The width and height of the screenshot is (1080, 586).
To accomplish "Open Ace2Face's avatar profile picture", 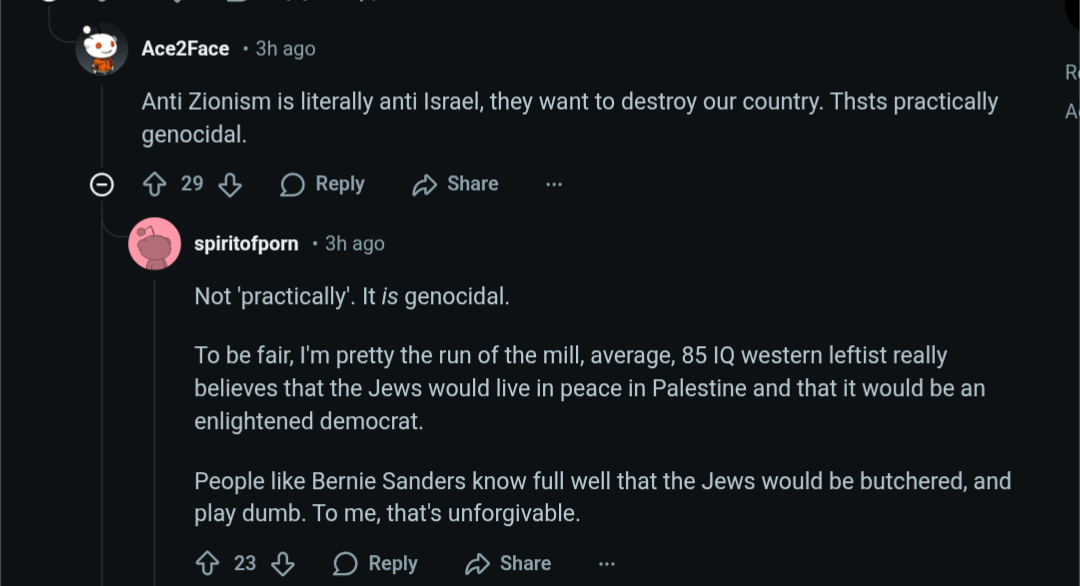I will 102,49.
